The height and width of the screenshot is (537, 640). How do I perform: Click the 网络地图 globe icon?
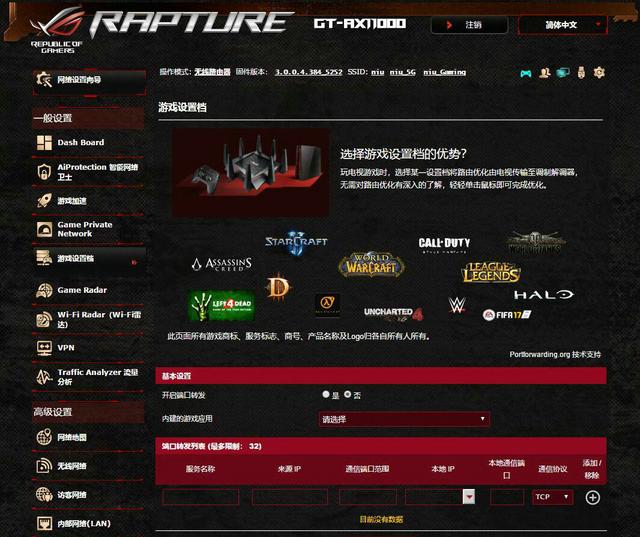44,437
